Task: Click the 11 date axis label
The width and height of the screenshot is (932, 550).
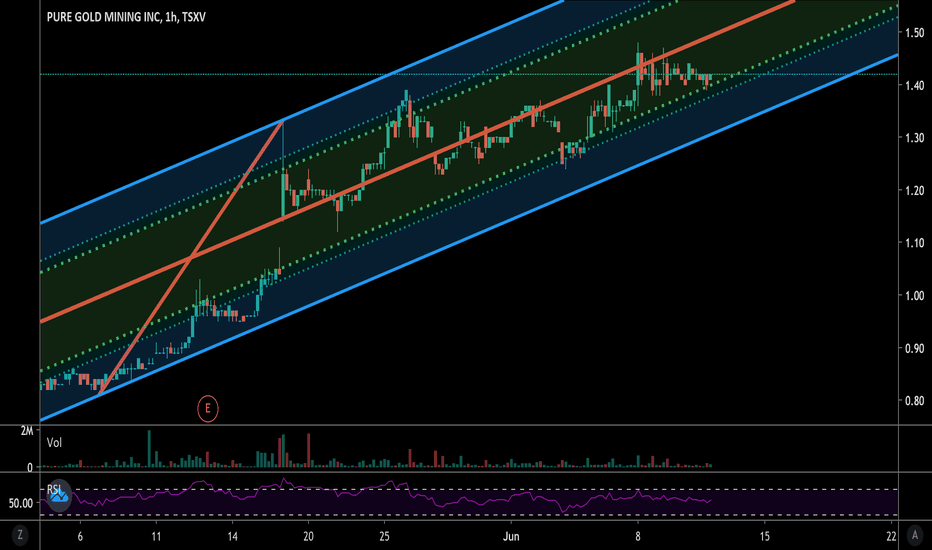Action: 156,536
